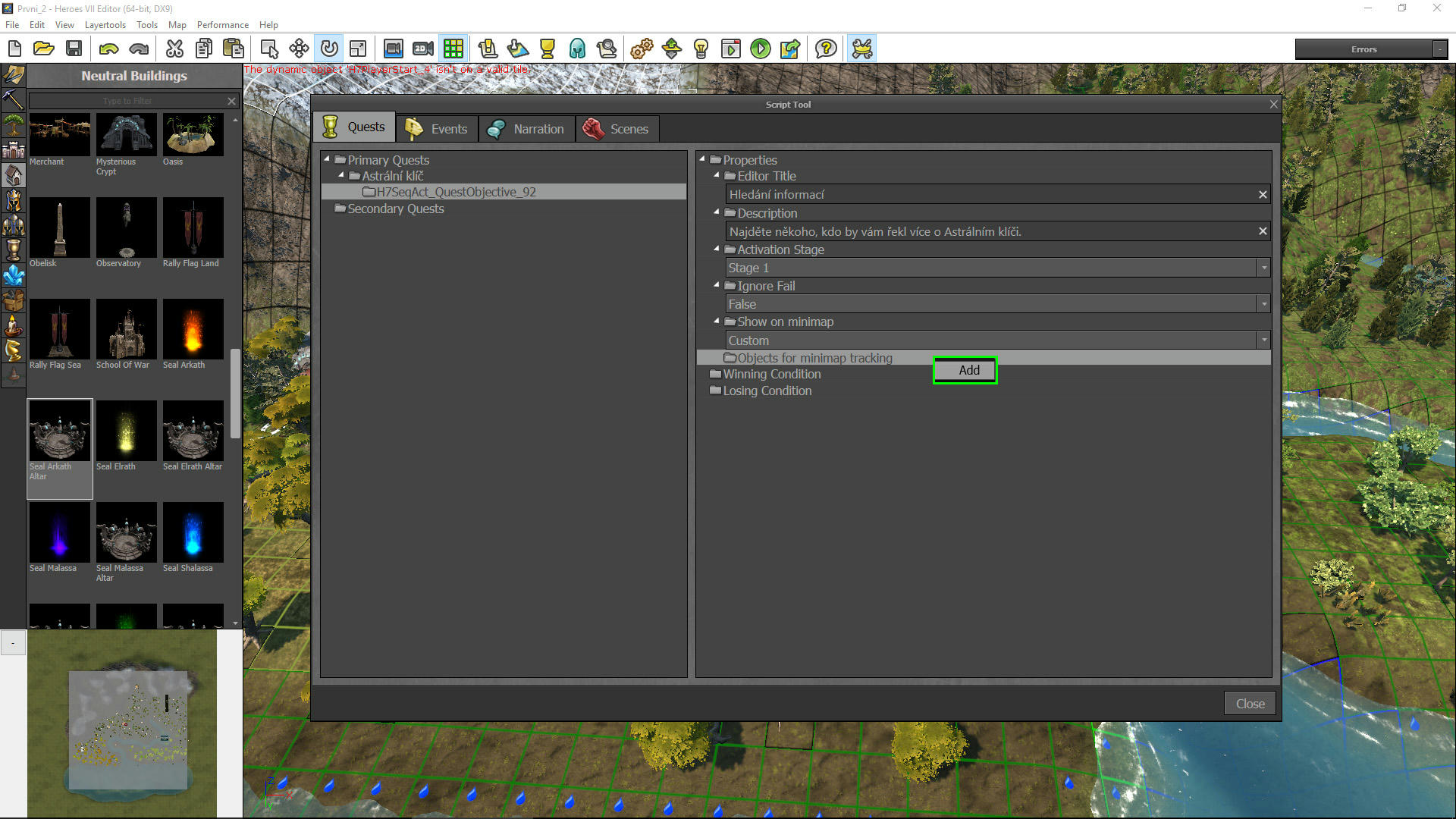Open the Layertools menu

pyautogui.click(x=105, y=25)
